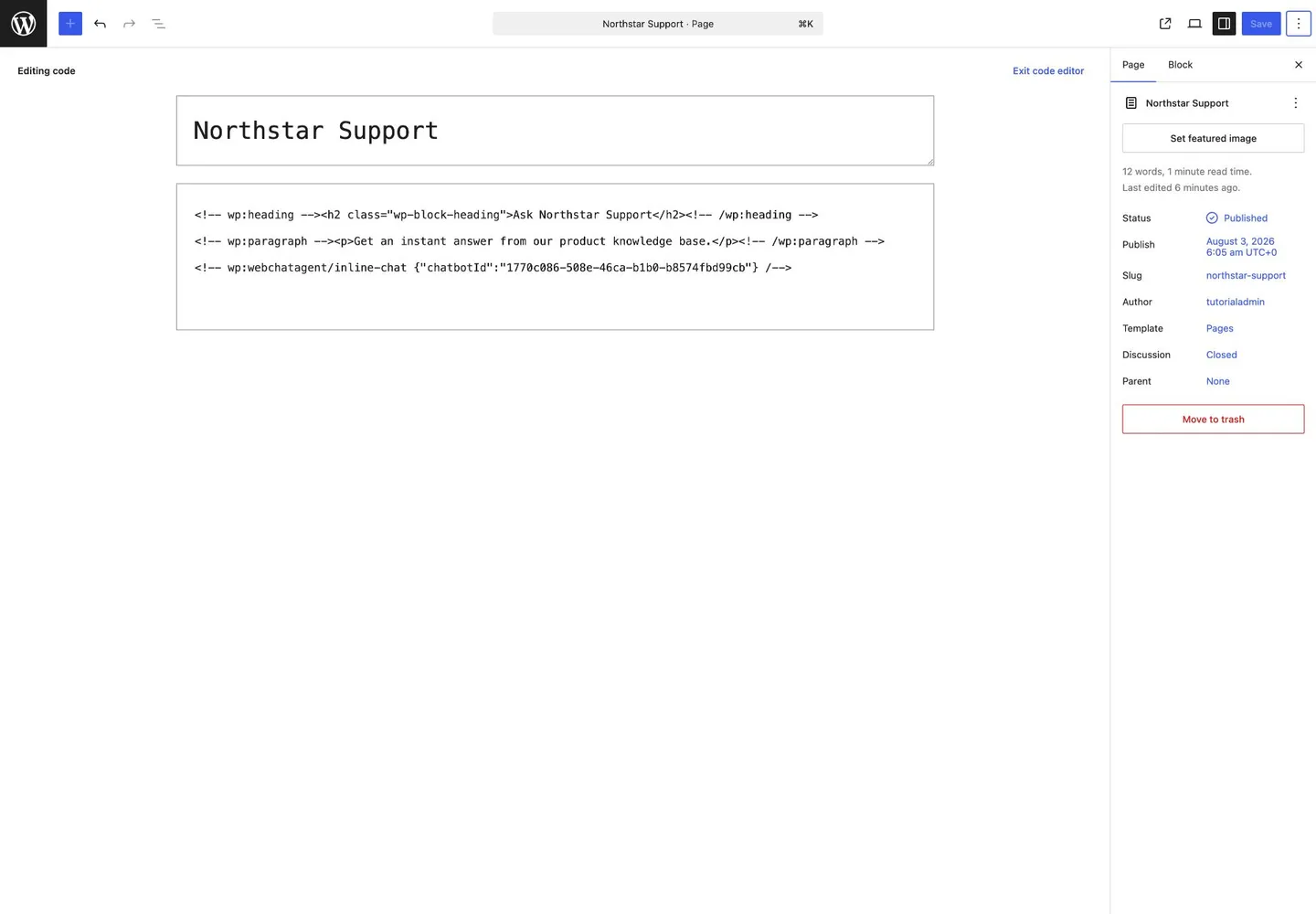Click the 'Editing code' label
The height and width of the screenshot is (914, 1316).
[47, 70]
